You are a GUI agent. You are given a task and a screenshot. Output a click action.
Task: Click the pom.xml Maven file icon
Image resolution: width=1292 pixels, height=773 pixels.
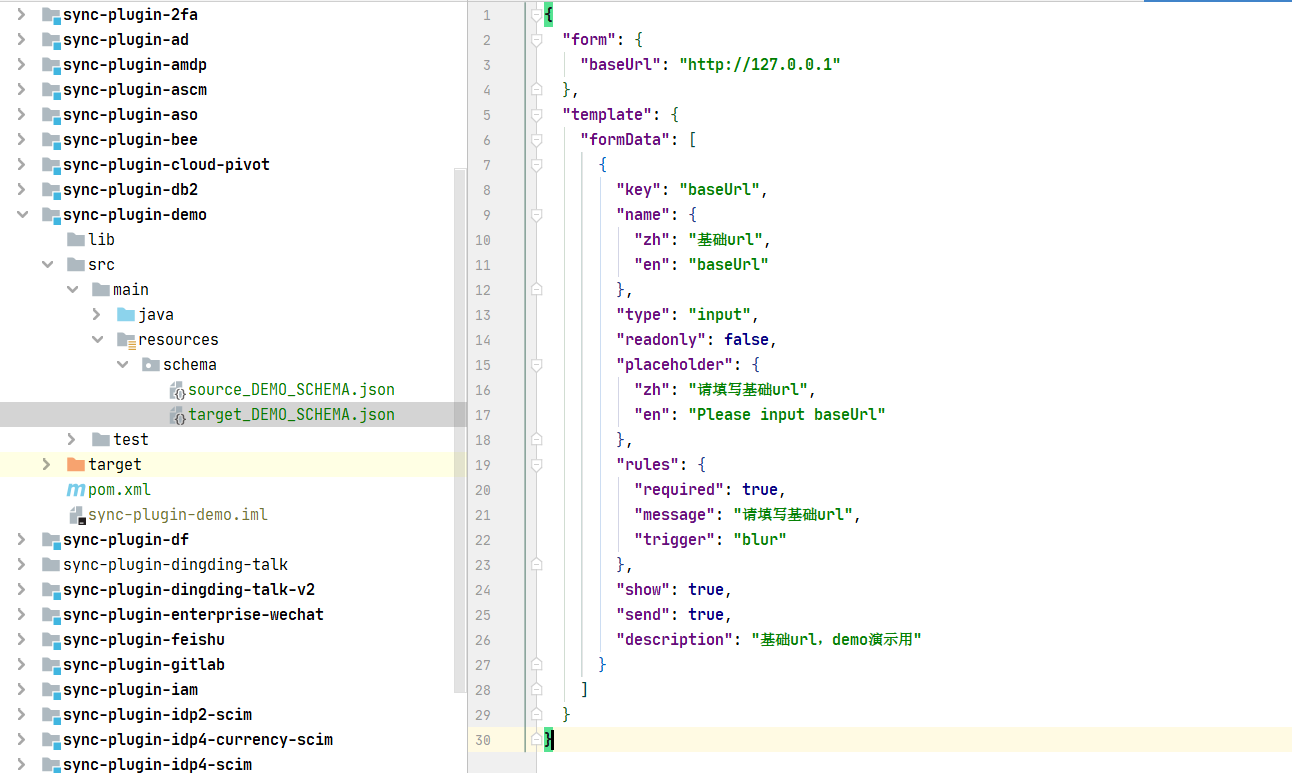tap(75, 490)
